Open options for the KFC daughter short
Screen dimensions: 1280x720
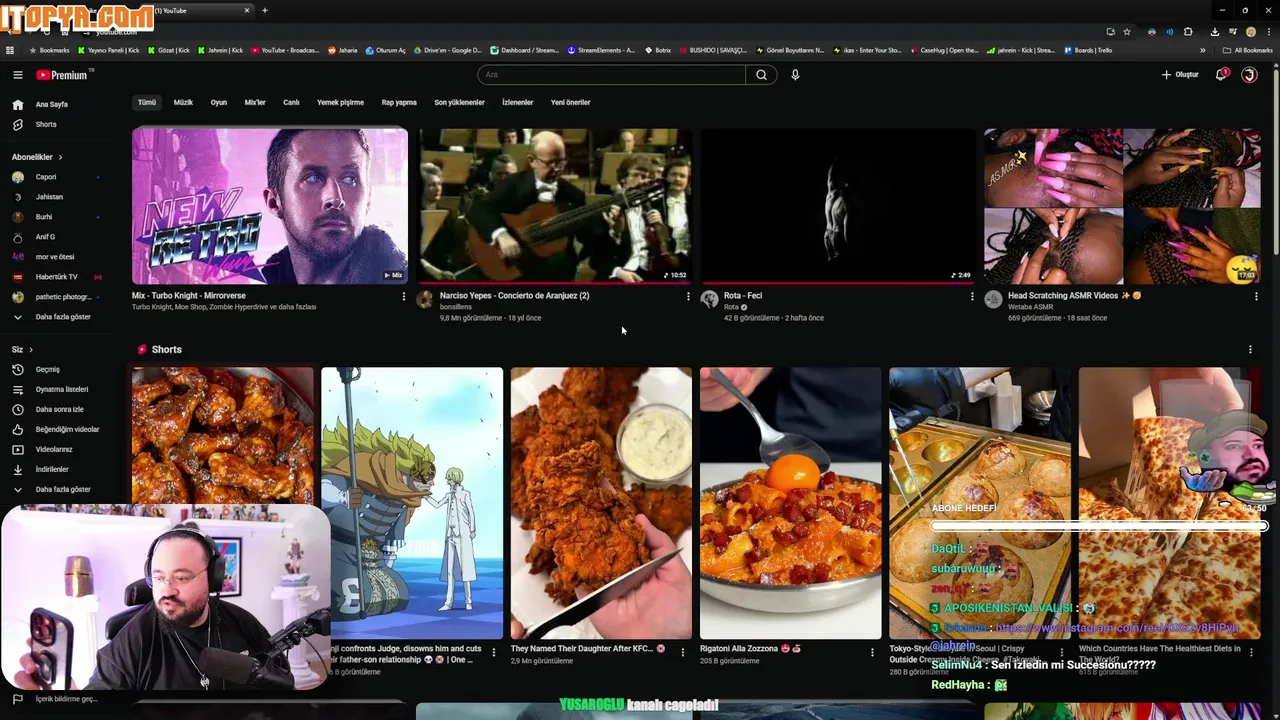tap(683, 652)
